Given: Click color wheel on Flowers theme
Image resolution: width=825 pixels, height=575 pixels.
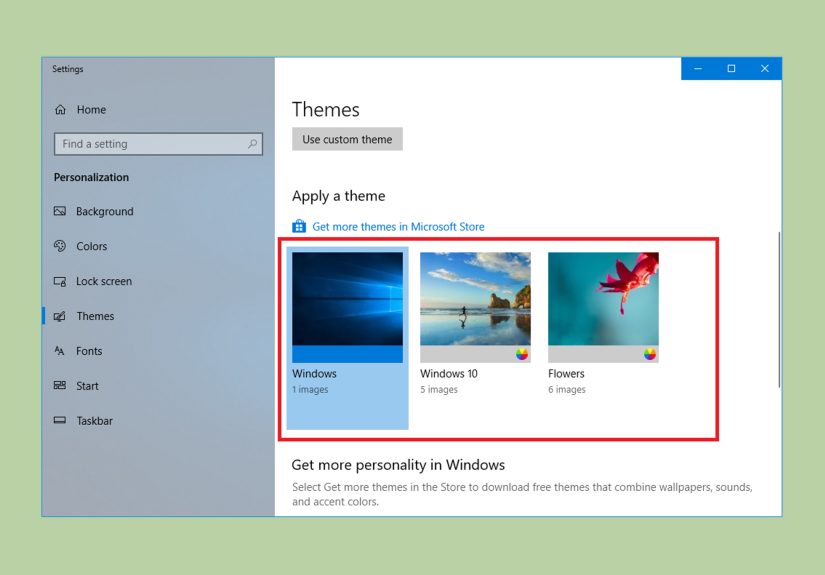Looking at the screenshot, I should click(650, 354).
